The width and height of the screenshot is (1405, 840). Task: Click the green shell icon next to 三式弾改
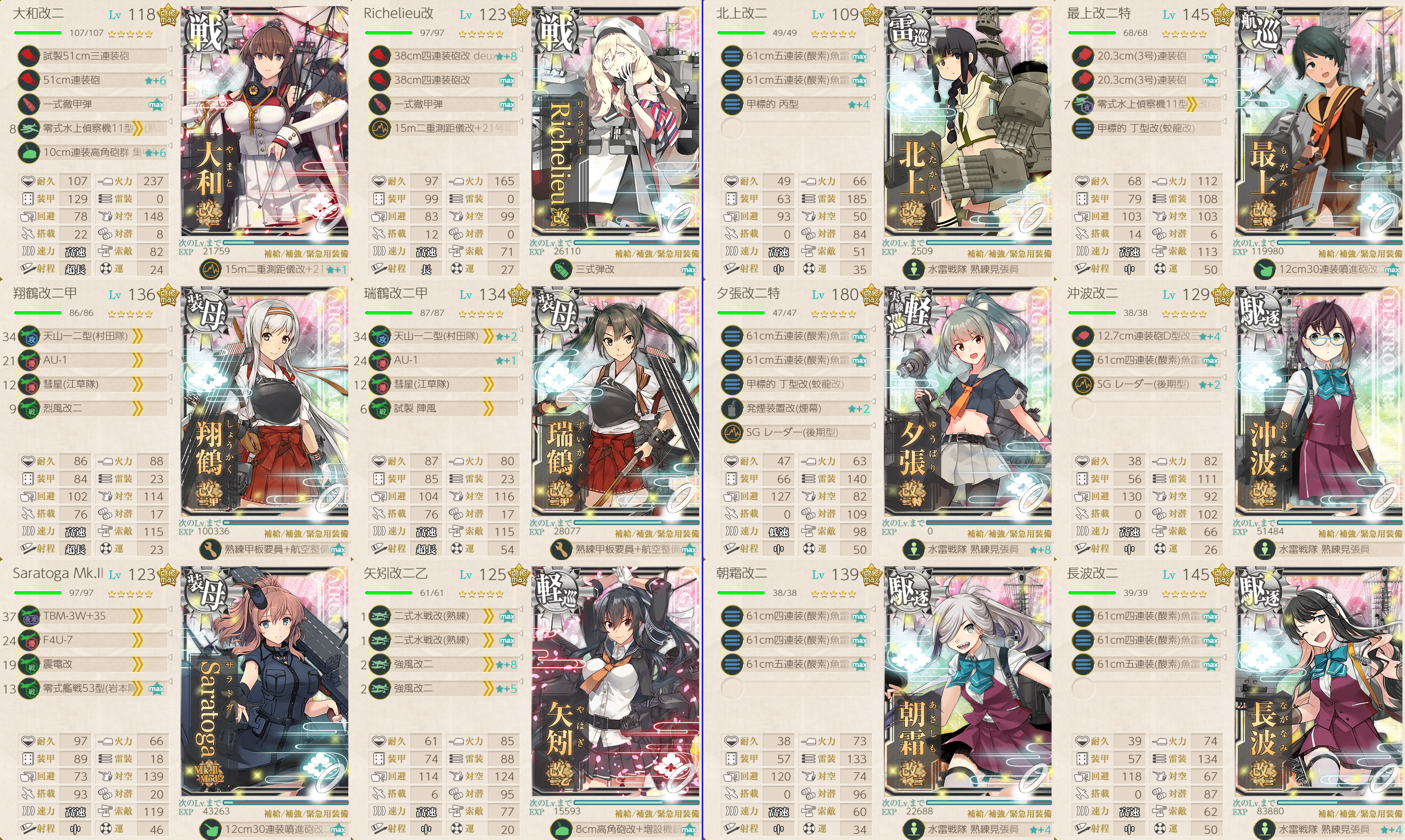point(562,269)
